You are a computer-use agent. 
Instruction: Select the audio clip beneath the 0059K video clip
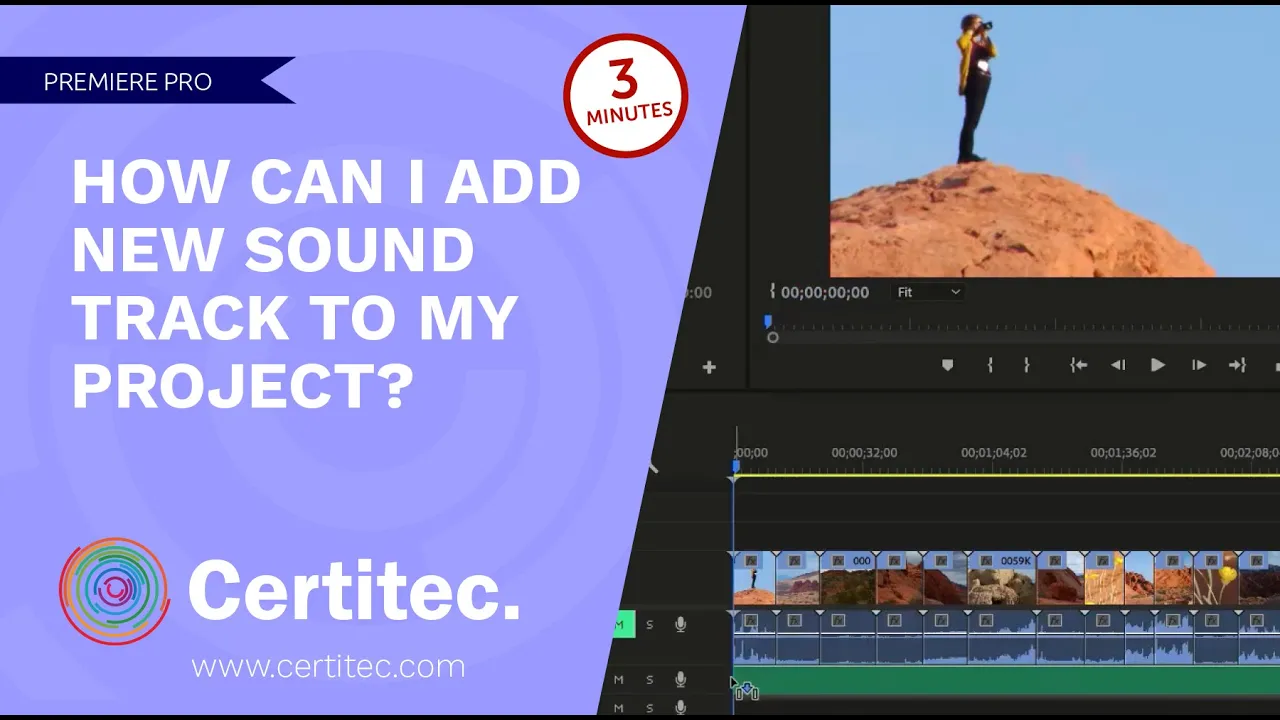[1002, 638]
